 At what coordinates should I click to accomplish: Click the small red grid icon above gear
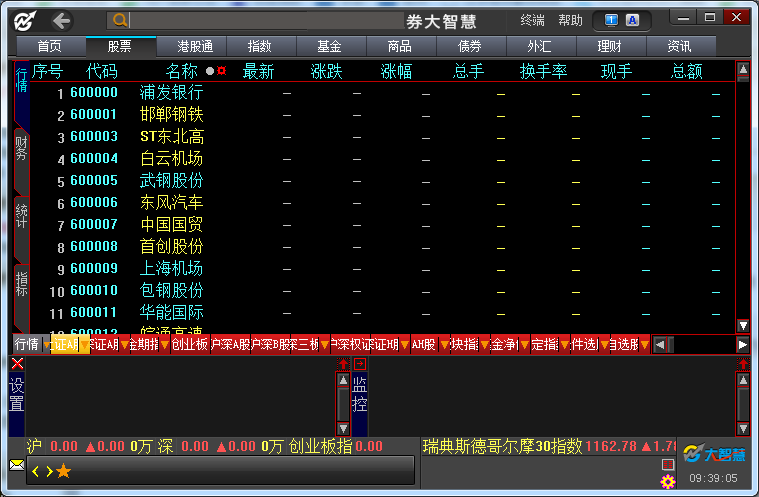point(668,465)
